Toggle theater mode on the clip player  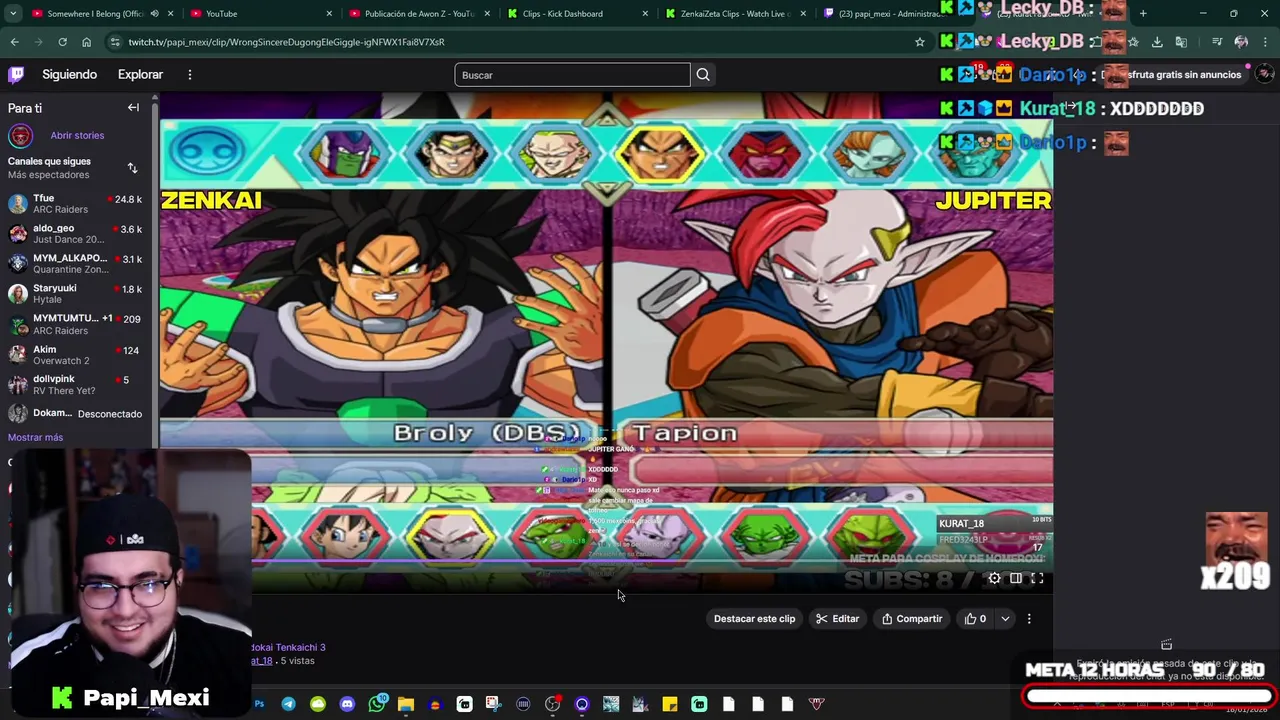point(1016,578)
